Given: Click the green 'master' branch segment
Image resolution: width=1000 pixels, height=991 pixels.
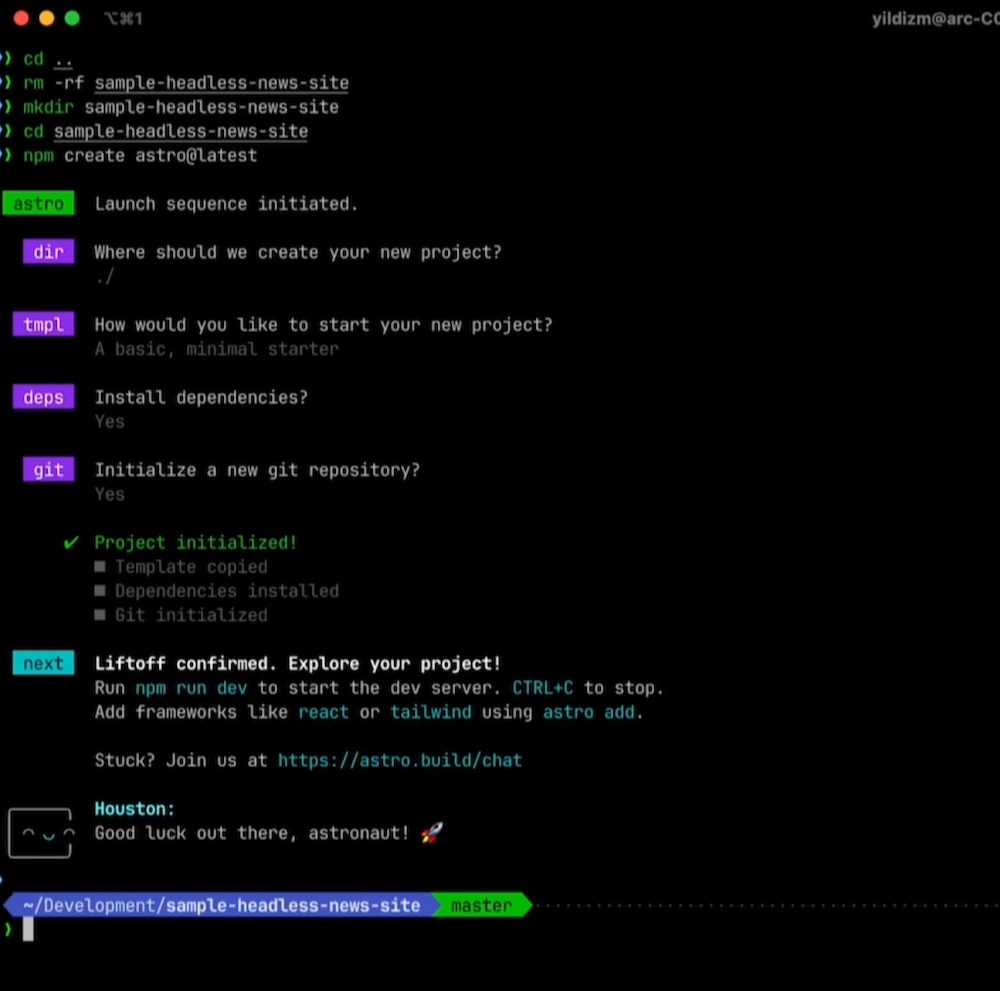Looking at the screenshot, I should (x=482, y=906).
